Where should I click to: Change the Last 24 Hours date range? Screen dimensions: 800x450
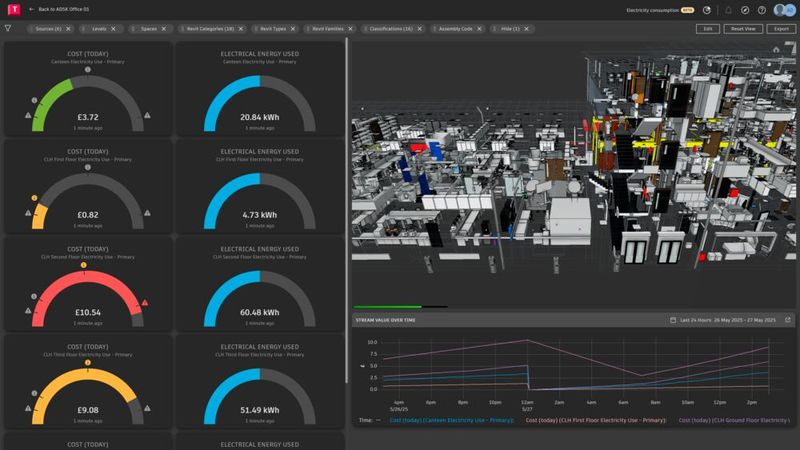pyautogui.click(x=728, y=320)
